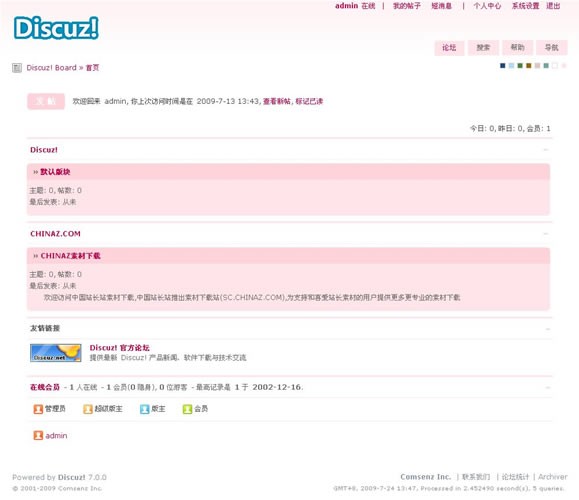Click the Comsenz Inc. footer link

(426, 477)
